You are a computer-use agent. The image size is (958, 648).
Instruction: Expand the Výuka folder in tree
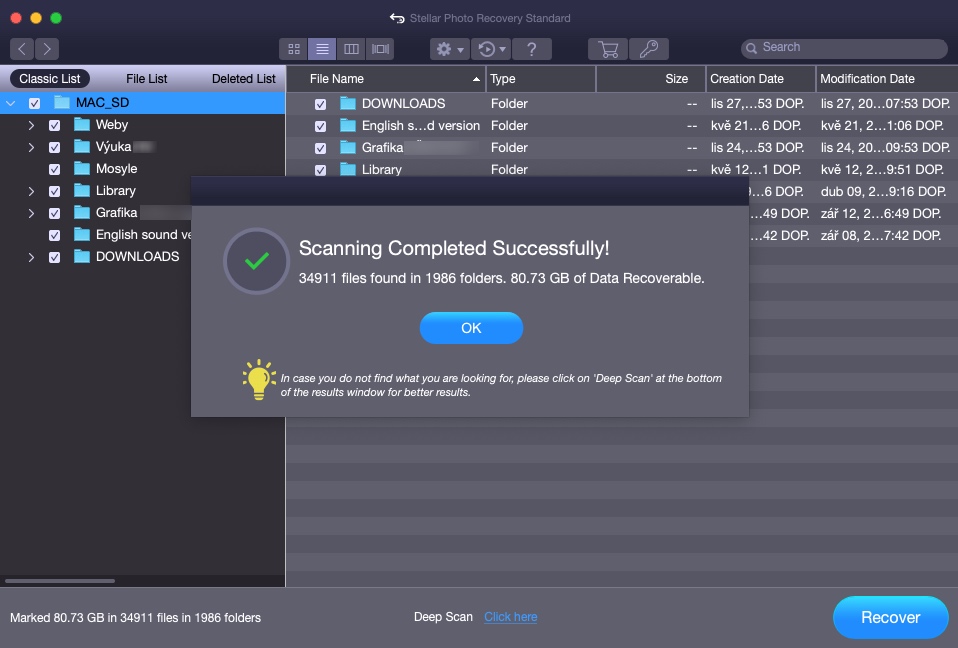click(x=31, y=147)
